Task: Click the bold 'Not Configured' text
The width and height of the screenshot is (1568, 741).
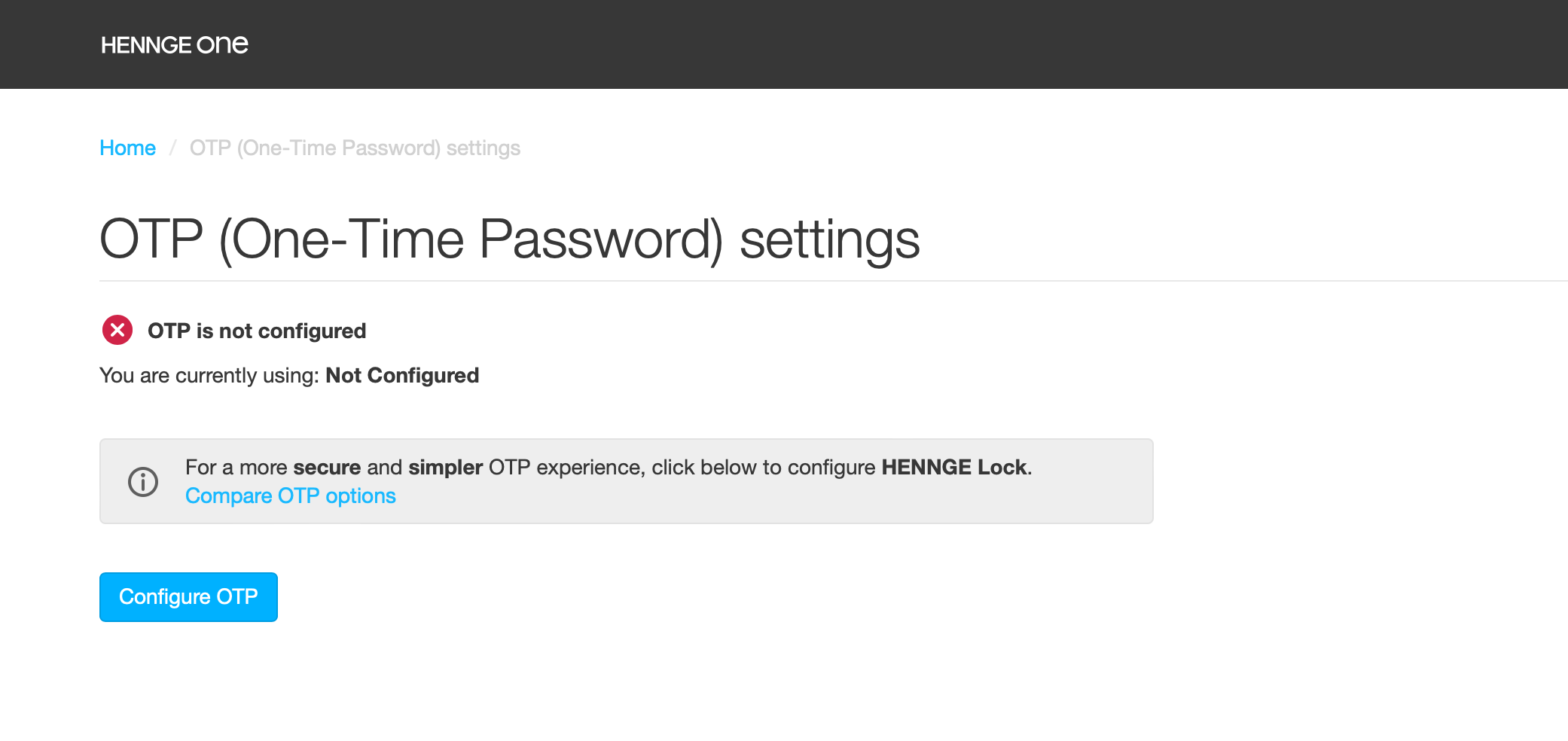Action: click(401, 375)
